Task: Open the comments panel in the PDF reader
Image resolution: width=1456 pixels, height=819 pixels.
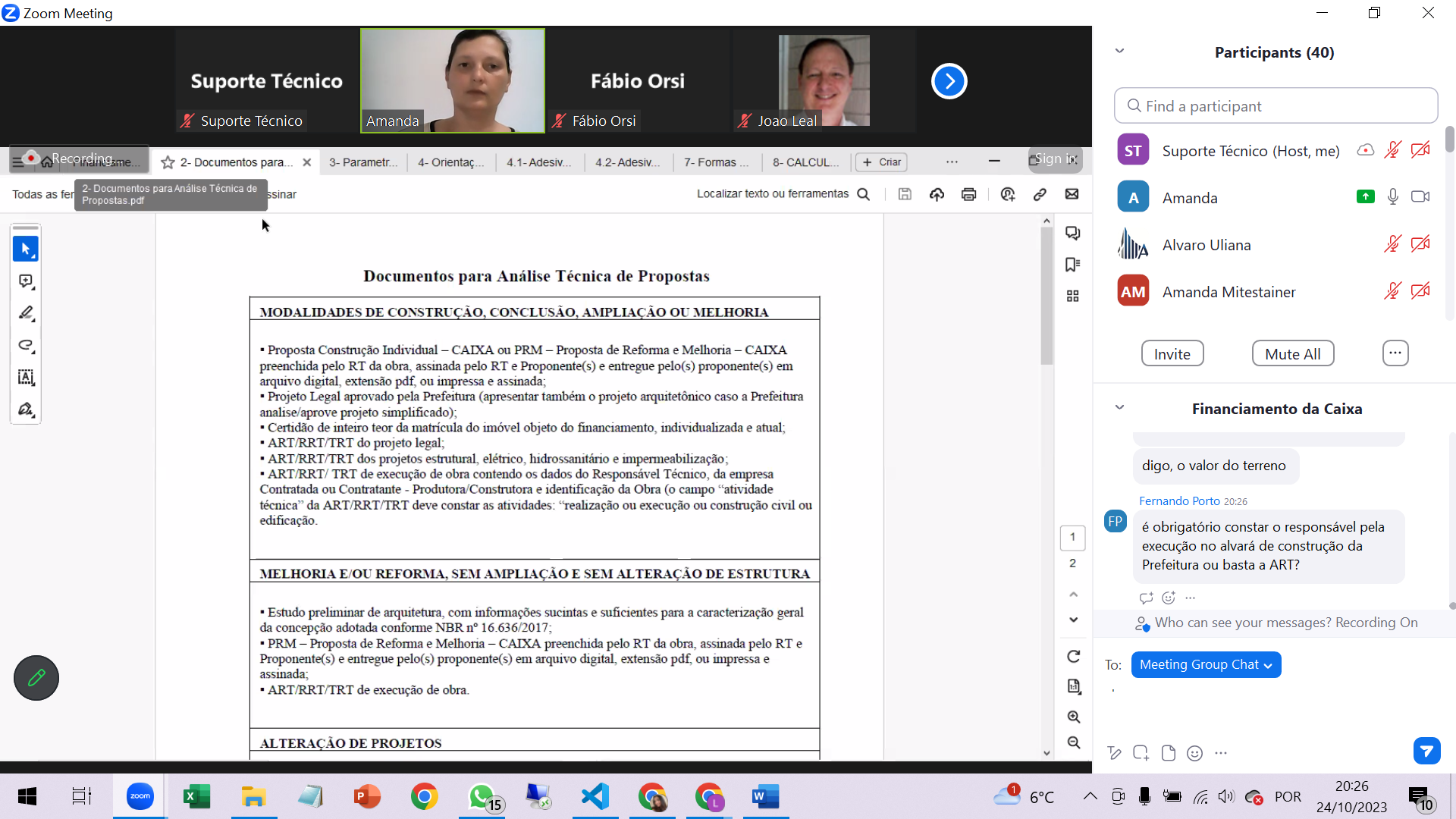Action: point(1072,233)
